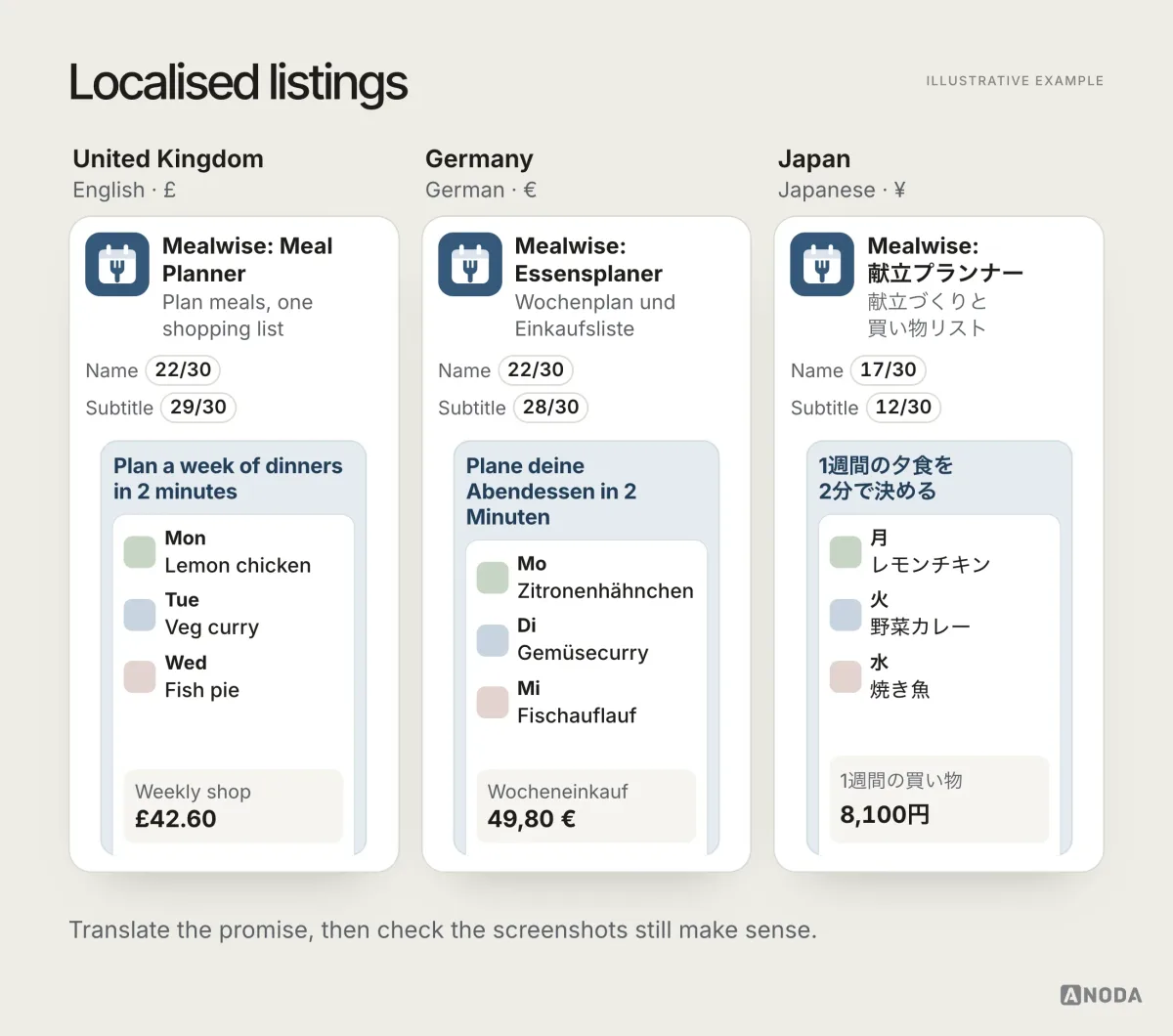The height and width of the screenshot is (1036, 1173).
Task: Click the 'Japan' column heading
Action: [x=814, y=159]
